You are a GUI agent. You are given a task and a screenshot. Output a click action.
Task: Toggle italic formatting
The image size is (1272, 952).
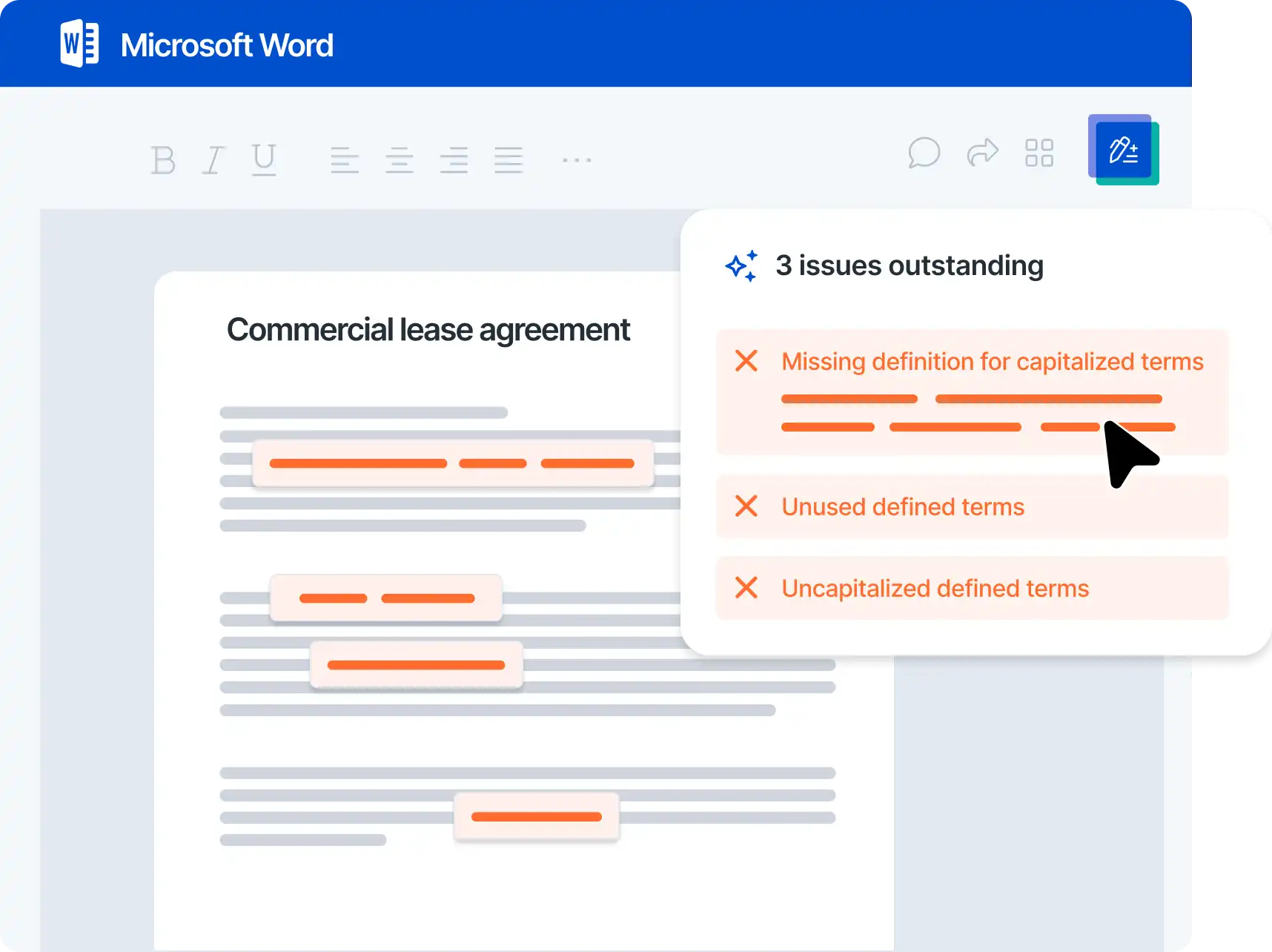[x=213, y=160]
